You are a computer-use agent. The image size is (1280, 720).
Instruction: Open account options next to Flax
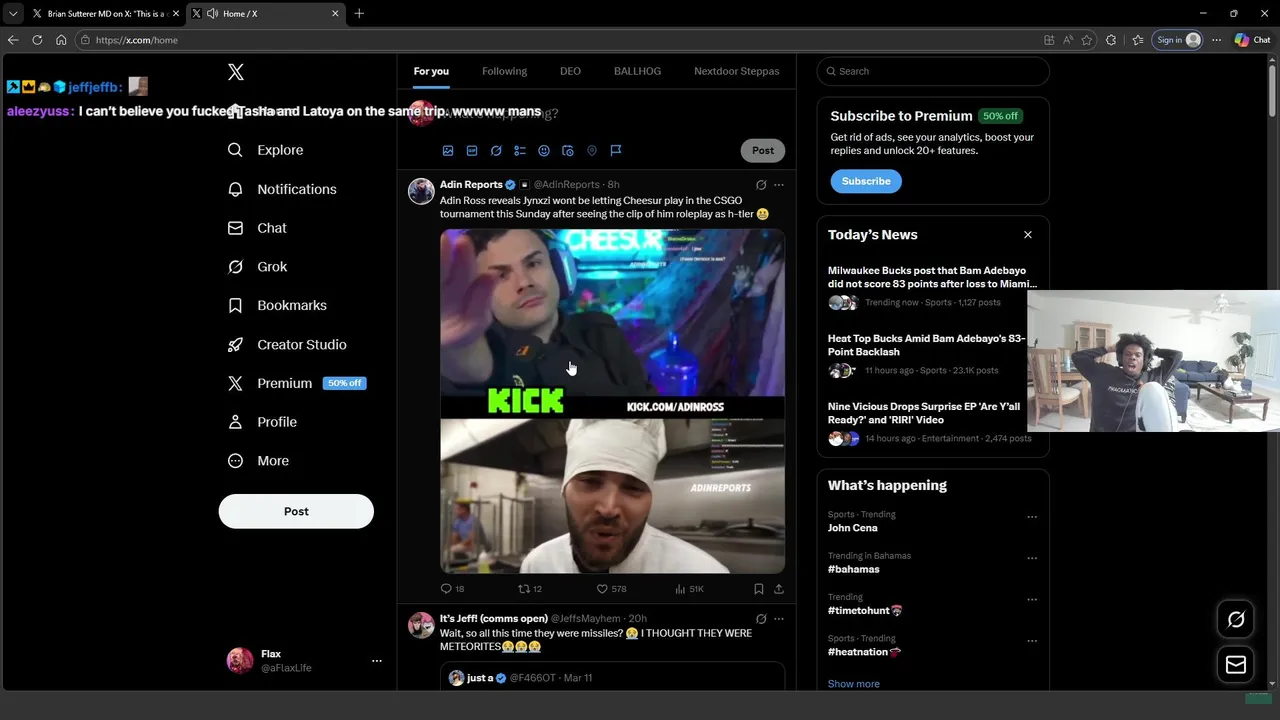tap(377, 661)
